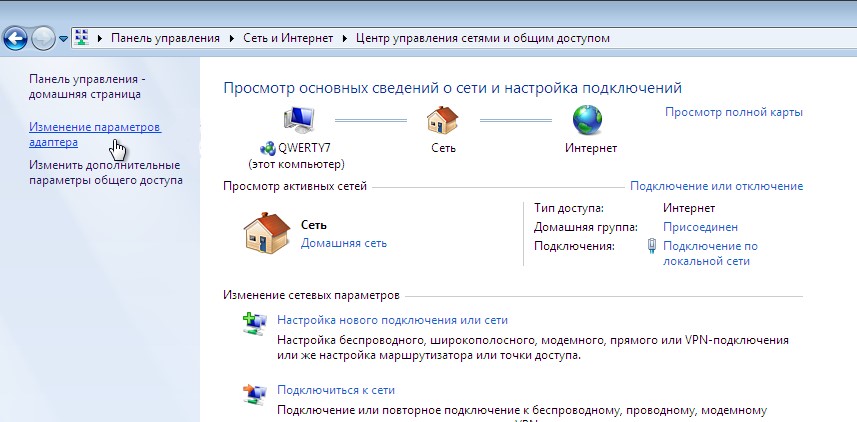Expand arrow before Центр управления сетями breadcrumb
This screenshot has height=422, width=857.
coord(345,39)
